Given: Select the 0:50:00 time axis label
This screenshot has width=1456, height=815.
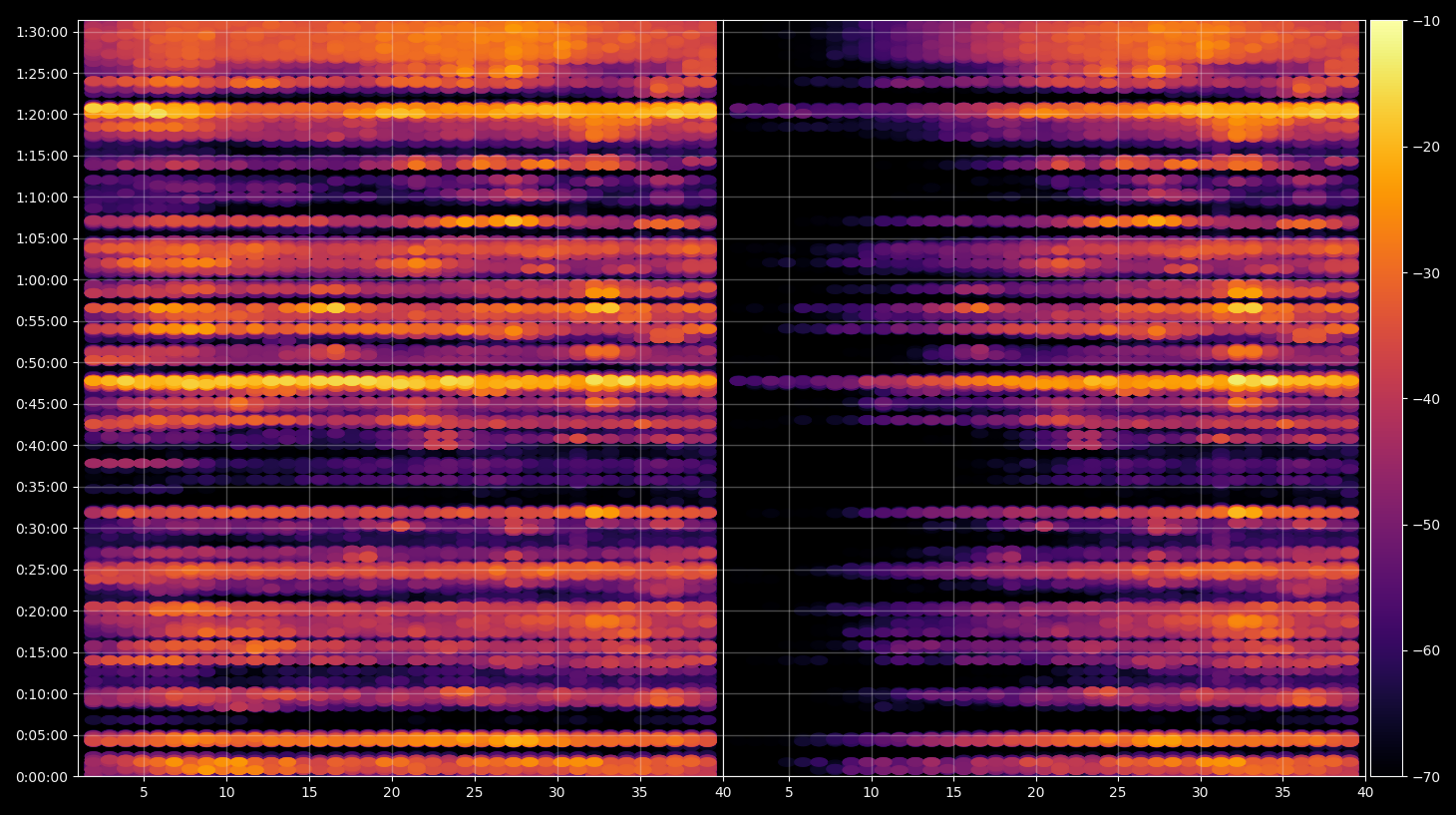Looking at the screenshot, I should [42, 363].
